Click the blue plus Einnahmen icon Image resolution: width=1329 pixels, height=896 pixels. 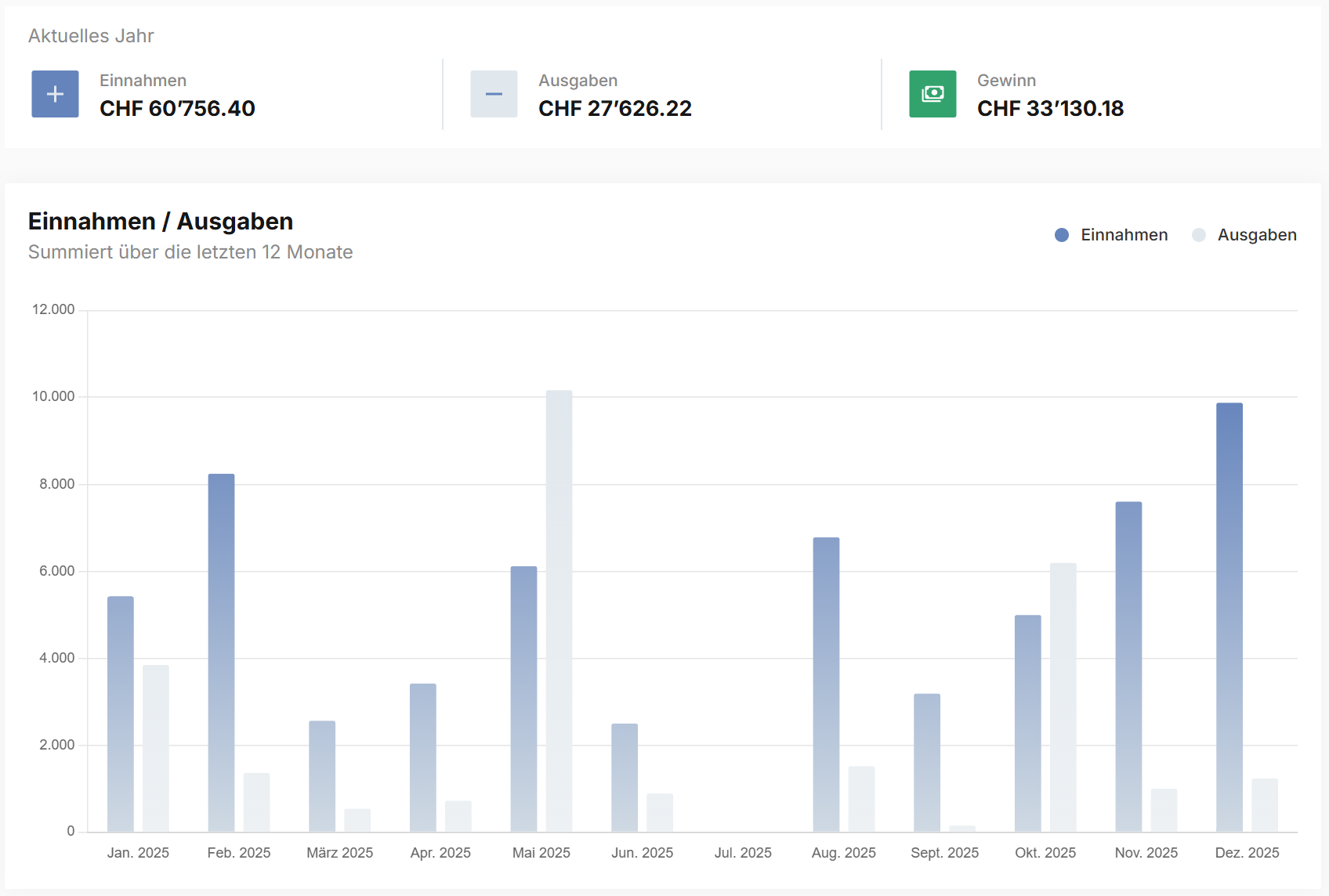pos(55,94)
